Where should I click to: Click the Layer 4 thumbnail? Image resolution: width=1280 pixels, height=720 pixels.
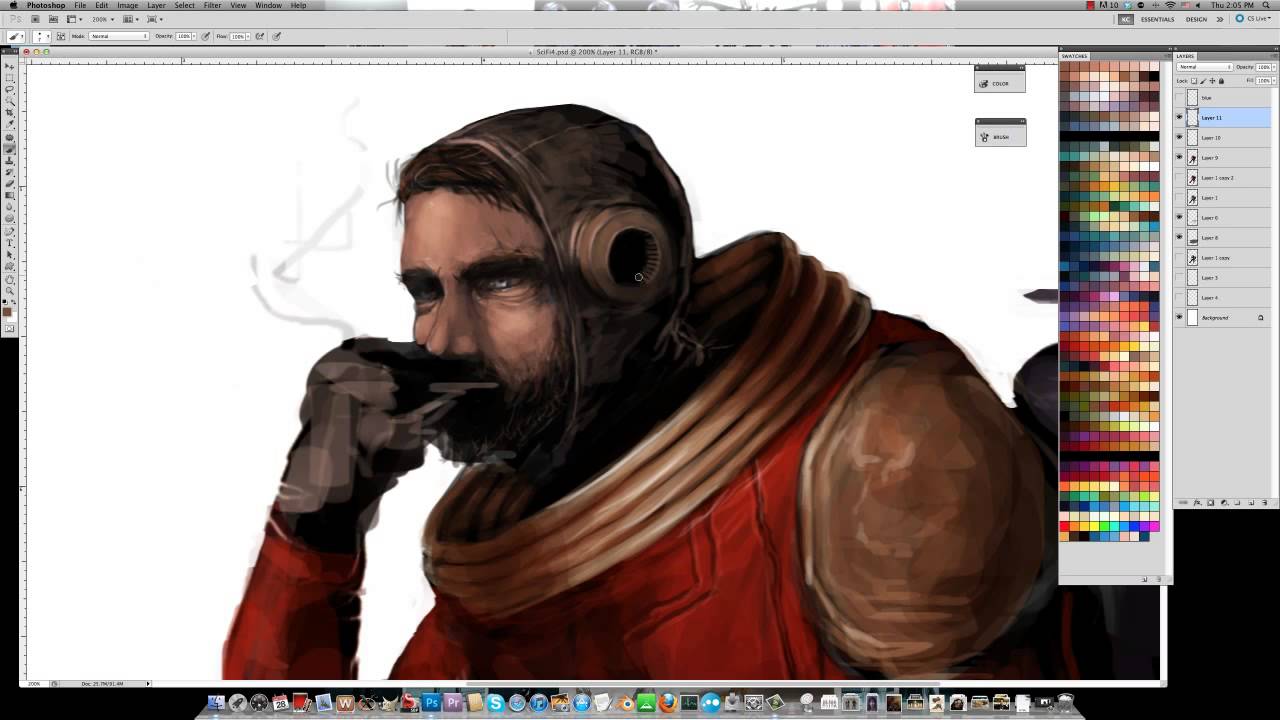(x=1192, y=297)
